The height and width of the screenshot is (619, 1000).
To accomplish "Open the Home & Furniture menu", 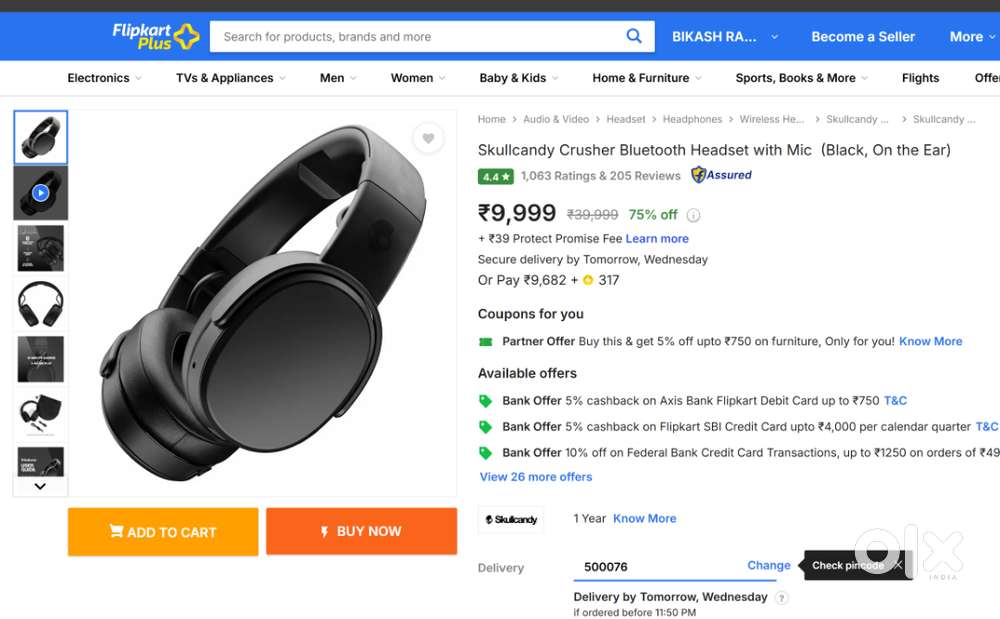I will pyautogui.click(x=646, y=78).
